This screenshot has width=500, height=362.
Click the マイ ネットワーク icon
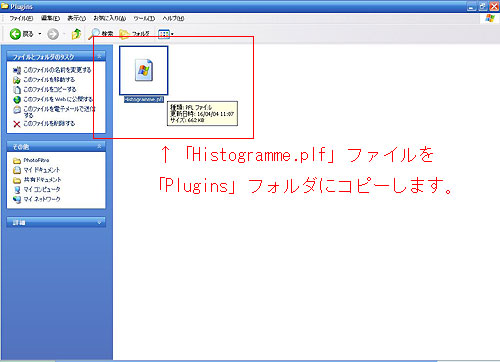tap(17, 200)
